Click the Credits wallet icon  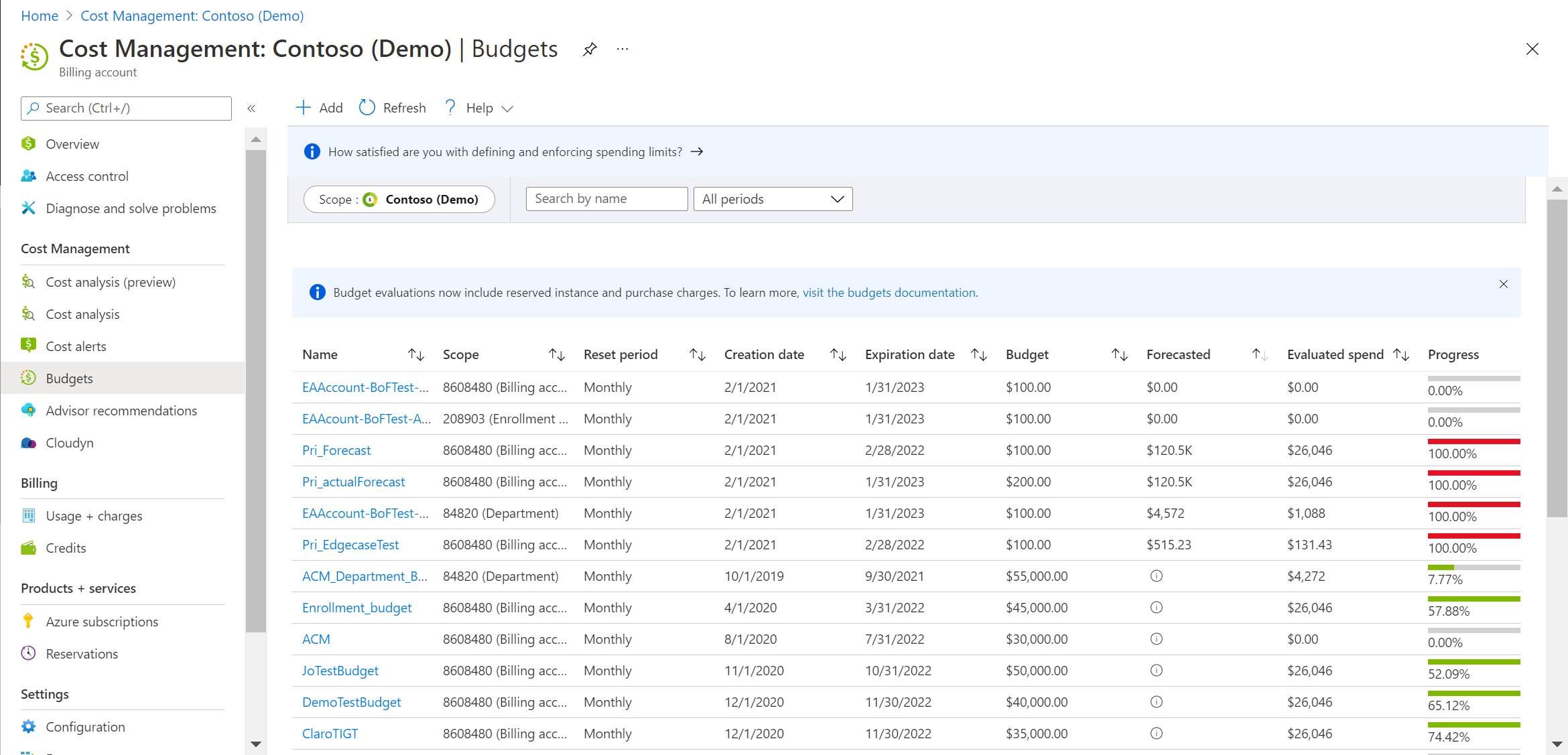pyautogui.click(x=28, y=548)
